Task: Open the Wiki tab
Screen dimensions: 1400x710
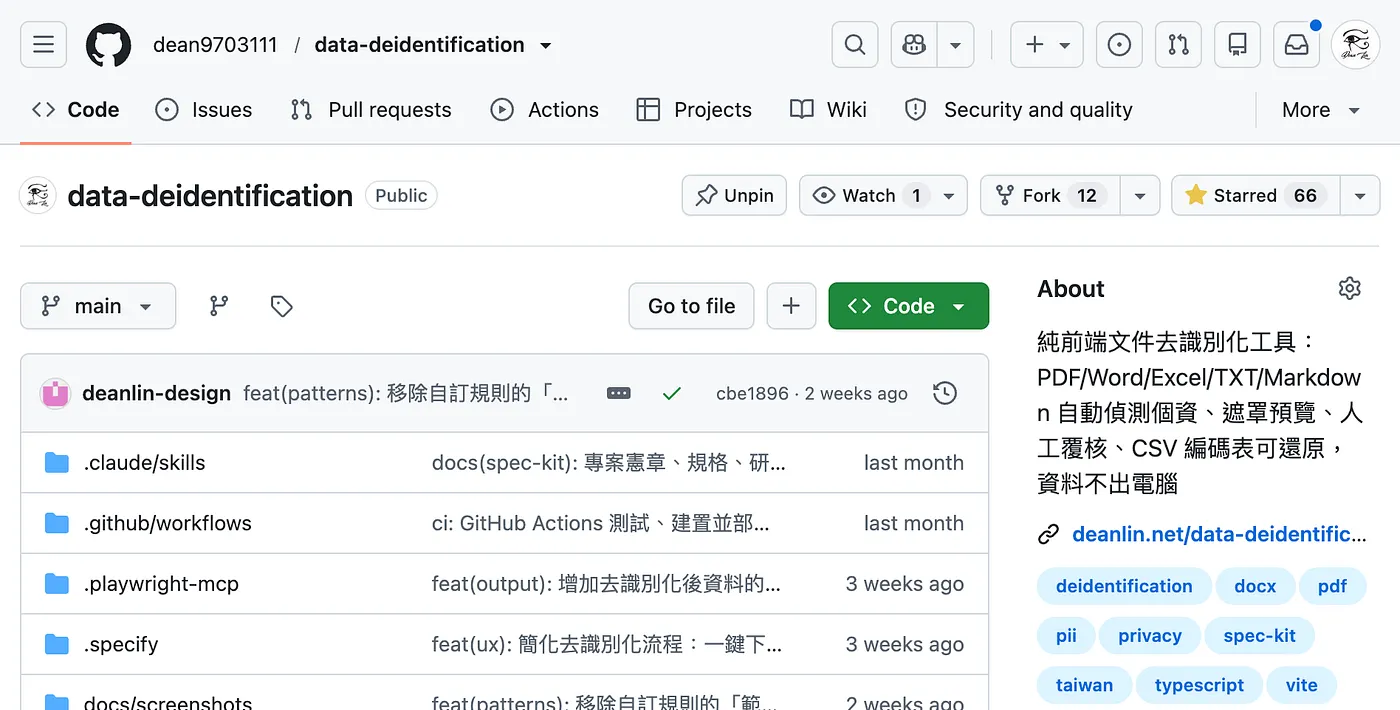Action: tap(829, 110)
